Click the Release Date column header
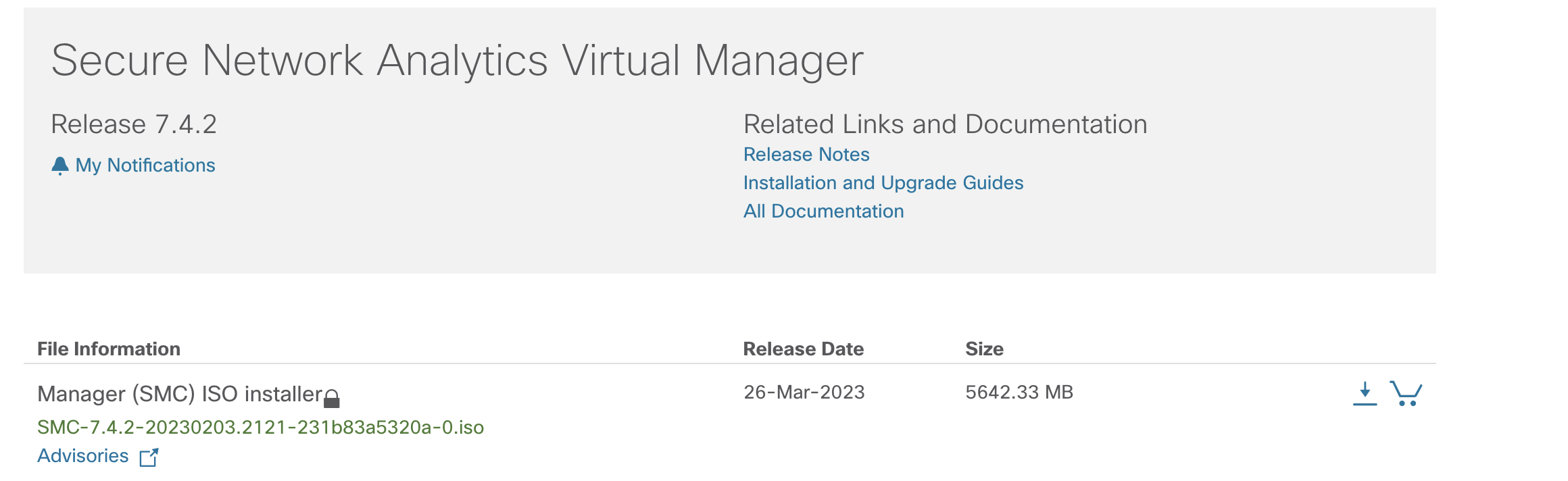 (x=803, y=349)
